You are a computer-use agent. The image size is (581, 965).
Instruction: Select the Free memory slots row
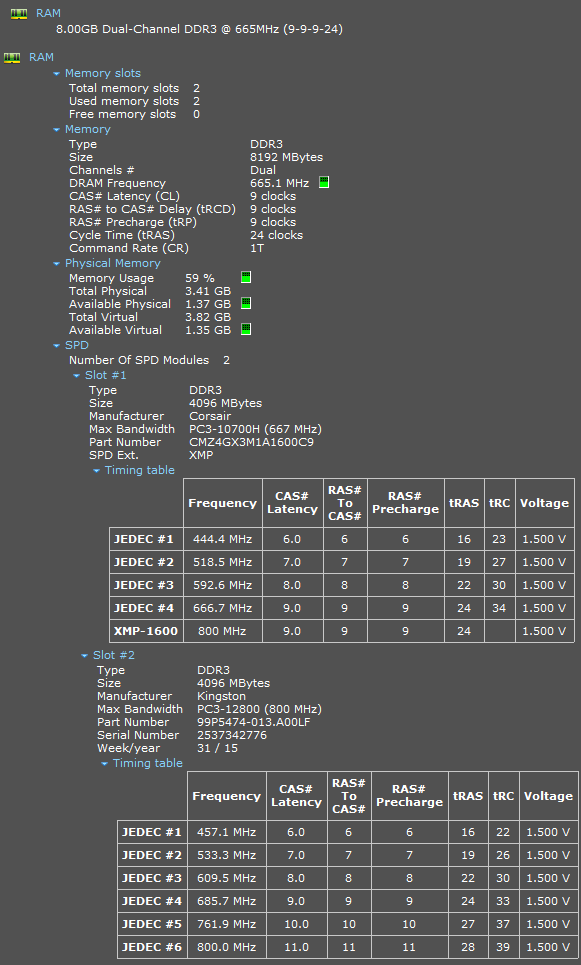[x=134, y=114]
